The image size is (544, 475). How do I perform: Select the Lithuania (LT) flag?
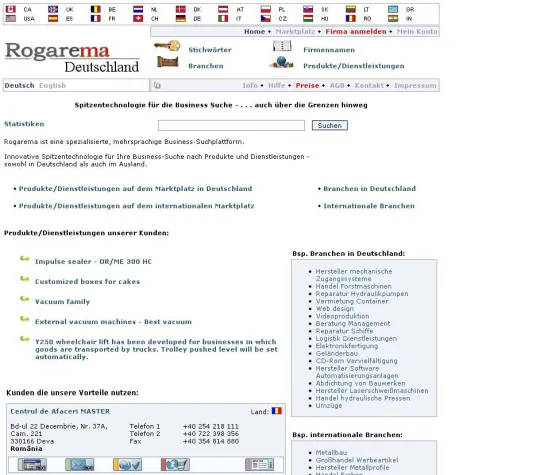(x=351, y=9)
